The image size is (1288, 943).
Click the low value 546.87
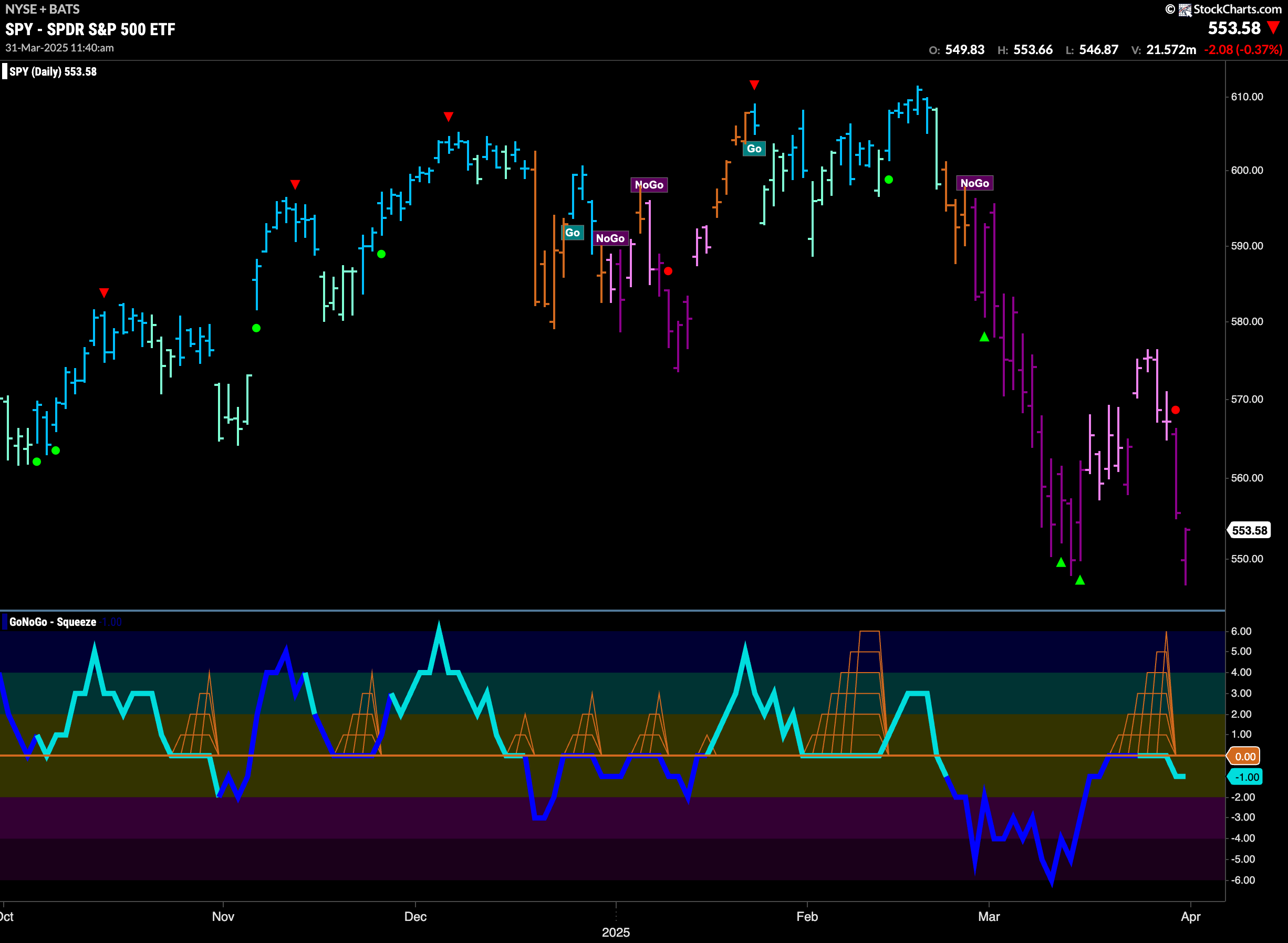coord(1098,50)
